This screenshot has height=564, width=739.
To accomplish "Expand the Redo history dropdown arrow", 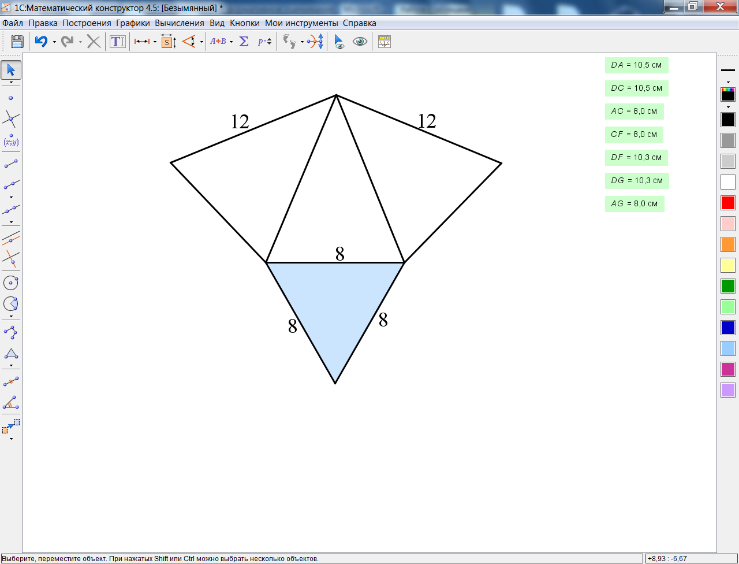I will (80, 42).
